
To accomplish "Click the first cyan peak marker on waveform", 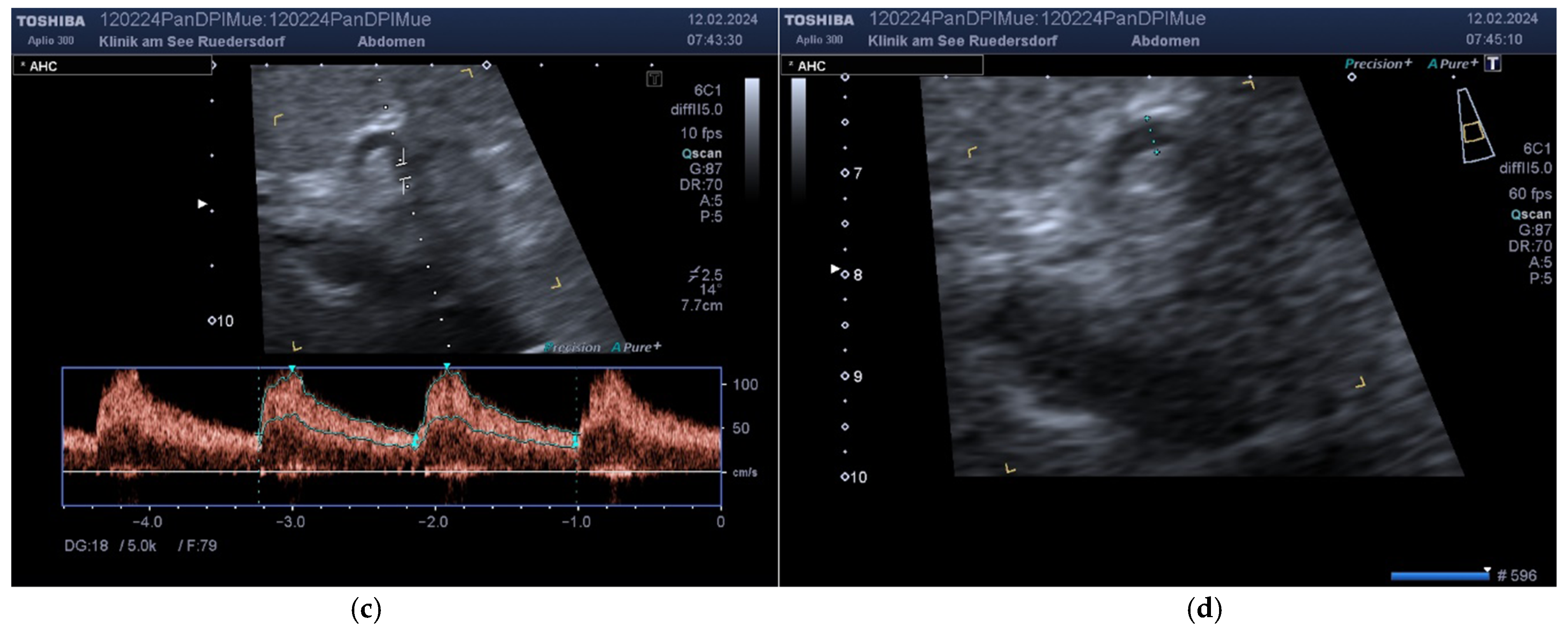I will (x=292, y=369).
